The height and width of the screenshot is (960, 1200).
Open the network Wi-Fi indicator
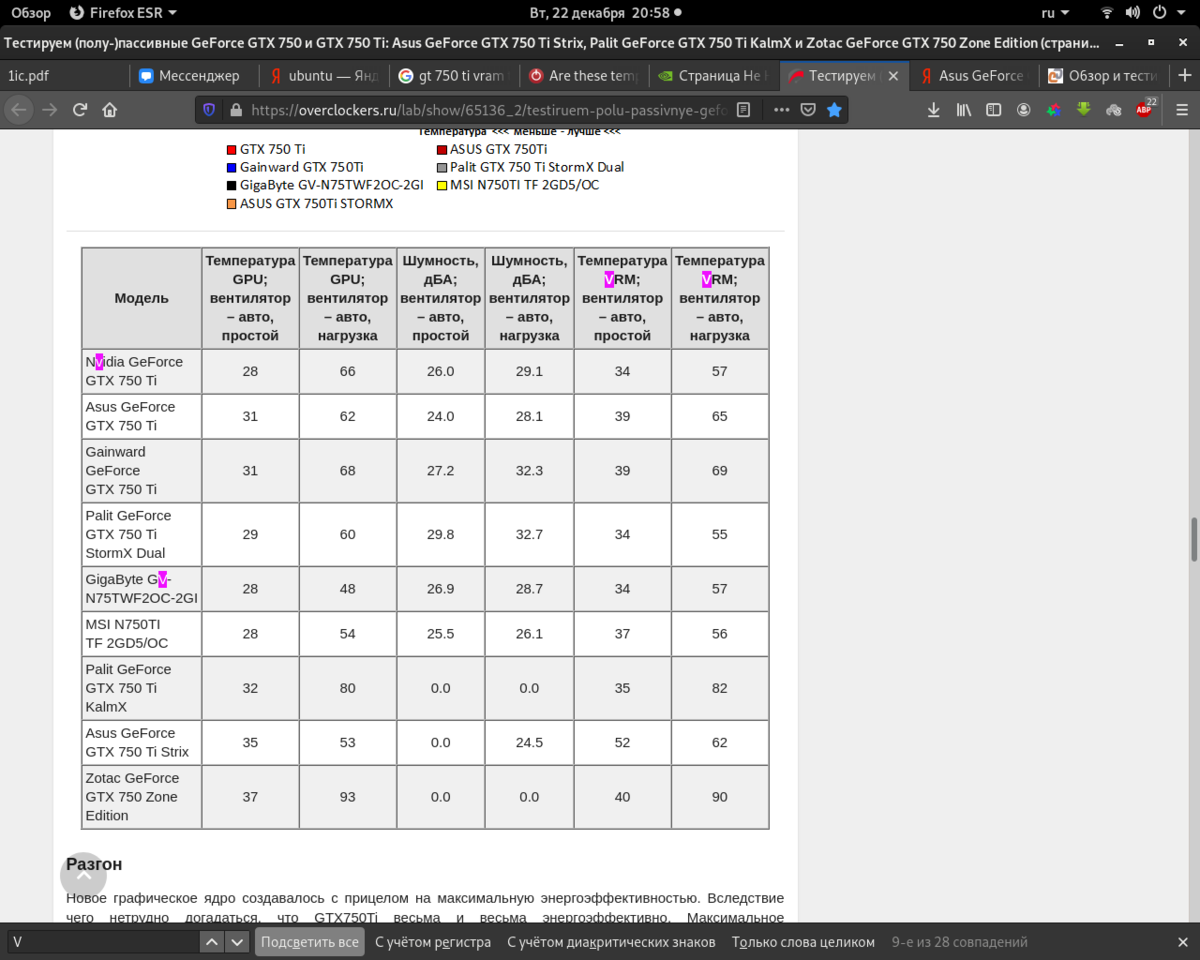[1107, 13]
